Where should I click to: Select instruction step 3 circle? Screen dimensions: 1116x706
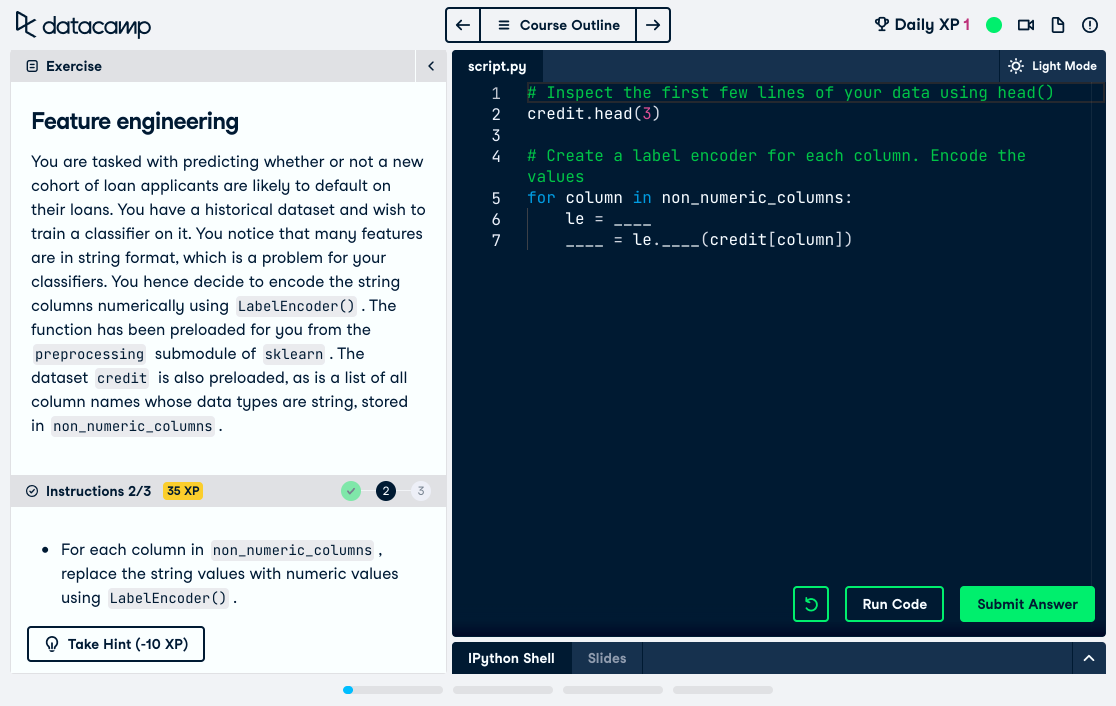click(421, 491)
